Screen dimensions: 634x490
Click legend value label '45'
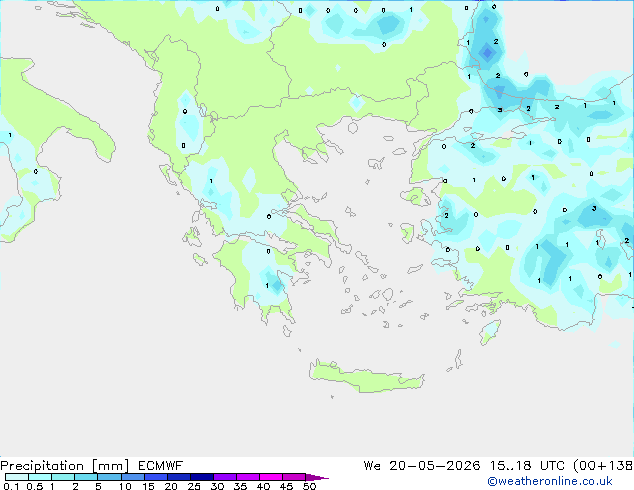[286, 486]
